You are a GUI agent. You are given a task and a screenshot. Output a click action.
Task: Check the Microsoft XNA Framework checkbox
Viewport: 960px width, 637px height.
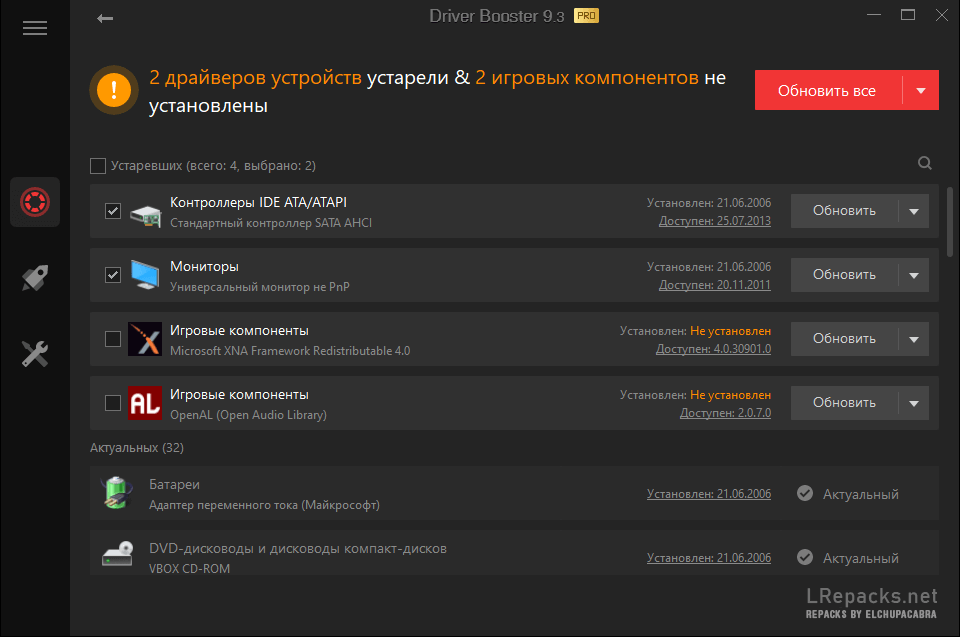pyautogui.click(x=112, y=338)
